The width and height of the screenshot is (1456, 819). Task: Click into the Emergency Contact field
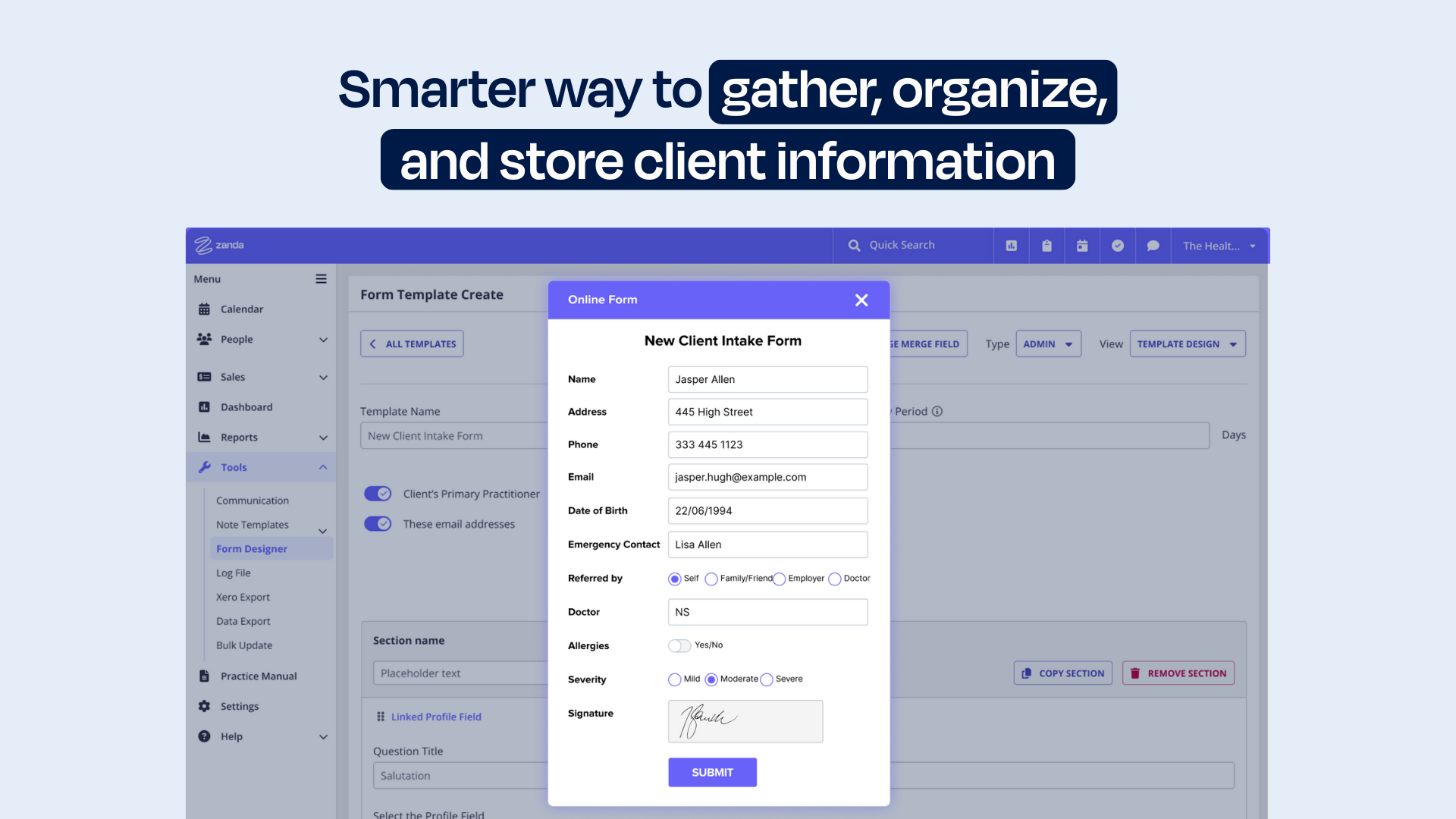[x=767, y=544]
